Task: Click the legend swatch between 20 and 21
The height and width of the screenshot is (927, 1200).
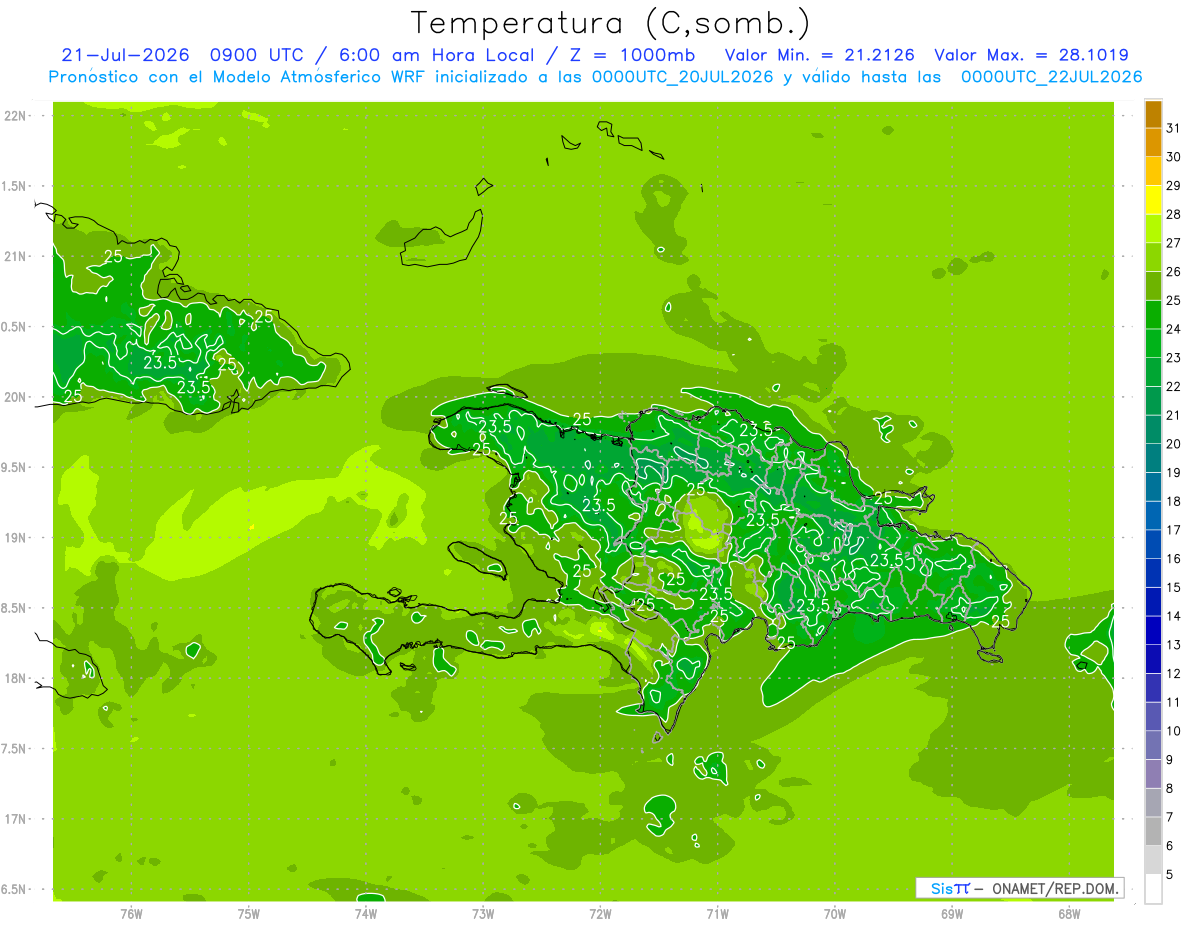Action: click(1153, 430)
